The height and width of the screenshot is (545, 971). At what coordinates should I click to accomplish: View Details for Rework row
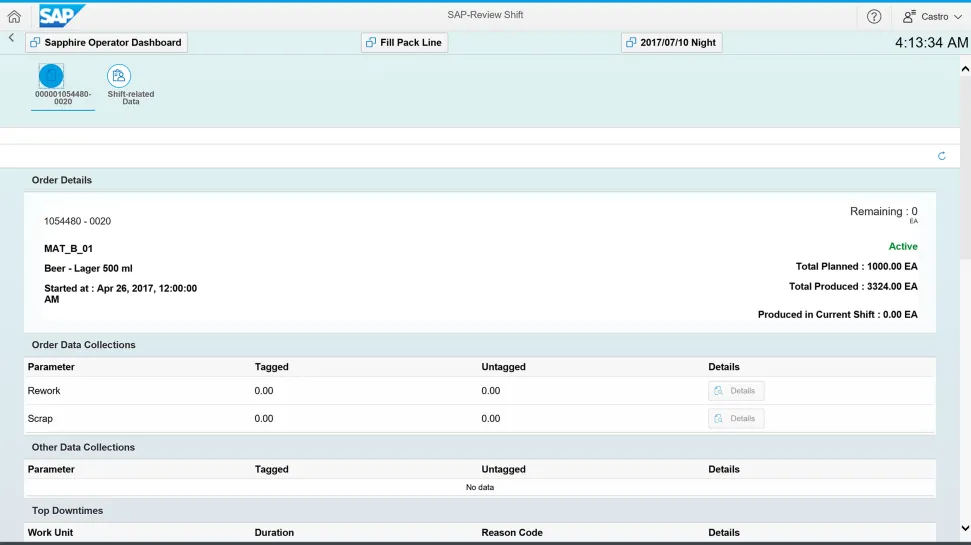click(736, 391)
